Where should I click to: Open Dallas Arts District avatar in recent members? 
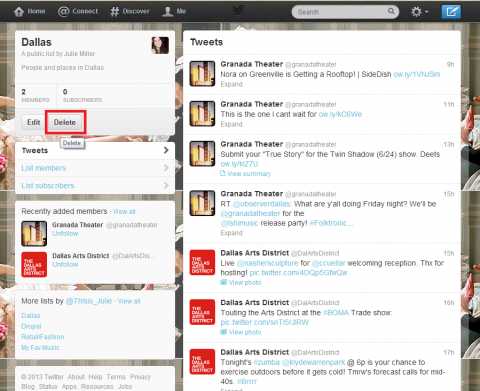(x=34, y=265)
